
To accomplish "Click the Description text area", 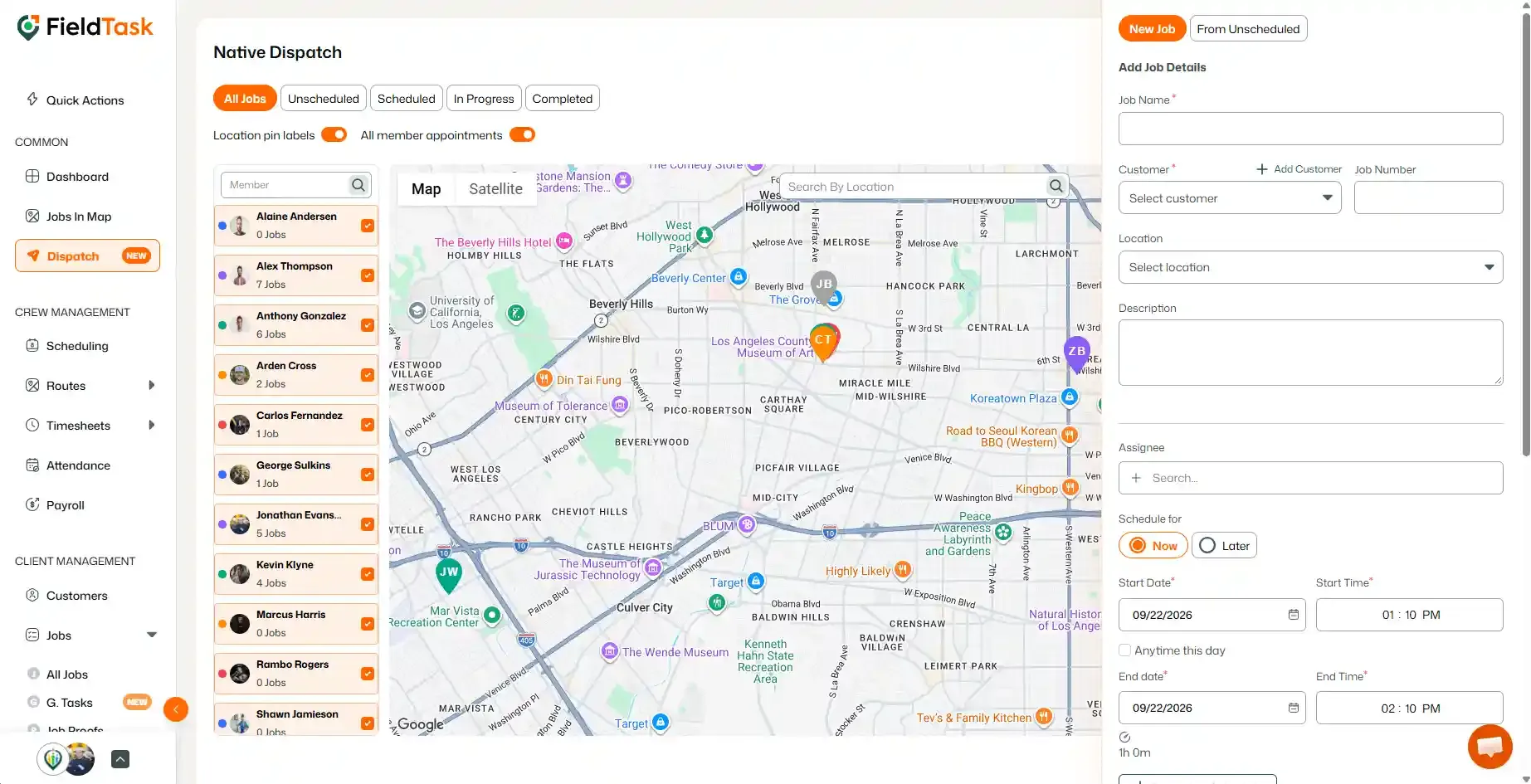I will 1310,353.
